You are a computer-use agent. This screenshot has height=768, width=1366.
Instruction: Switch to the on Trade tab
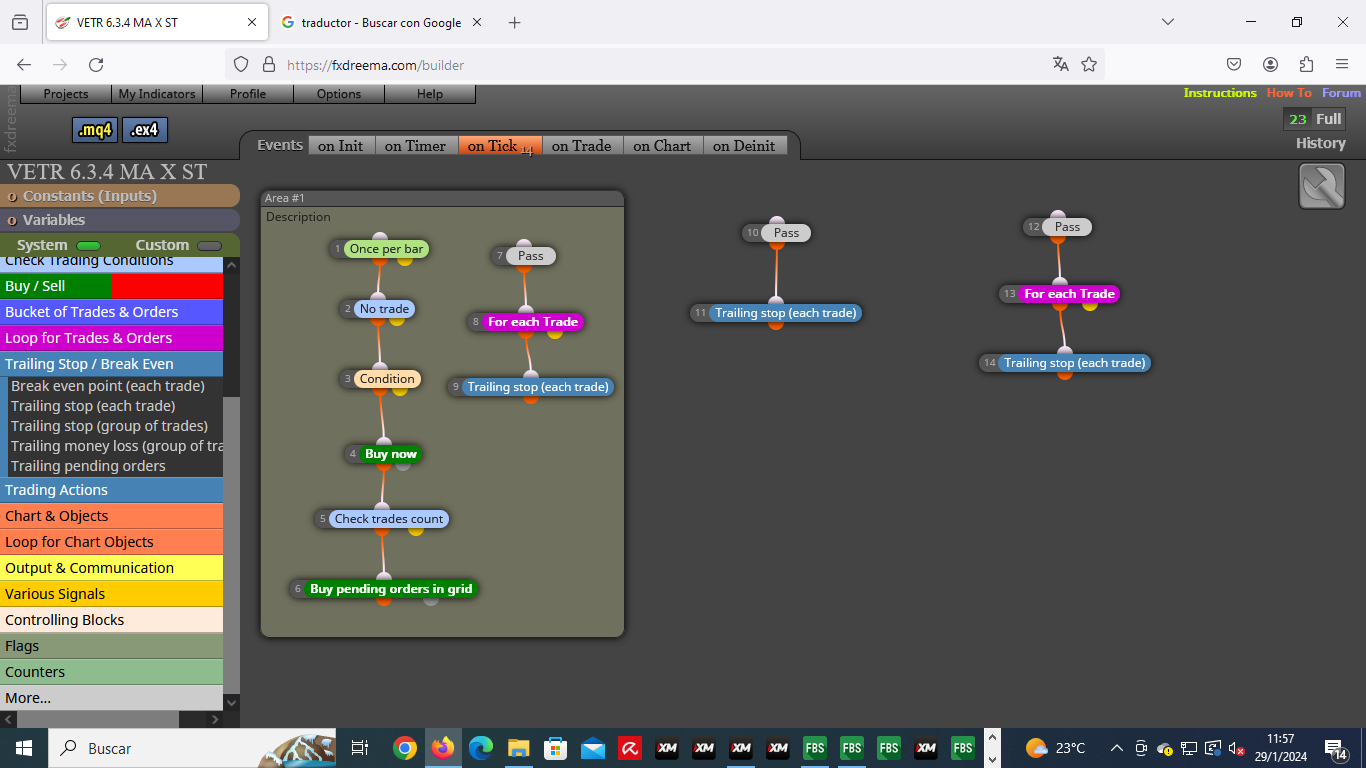pos(581,146)
